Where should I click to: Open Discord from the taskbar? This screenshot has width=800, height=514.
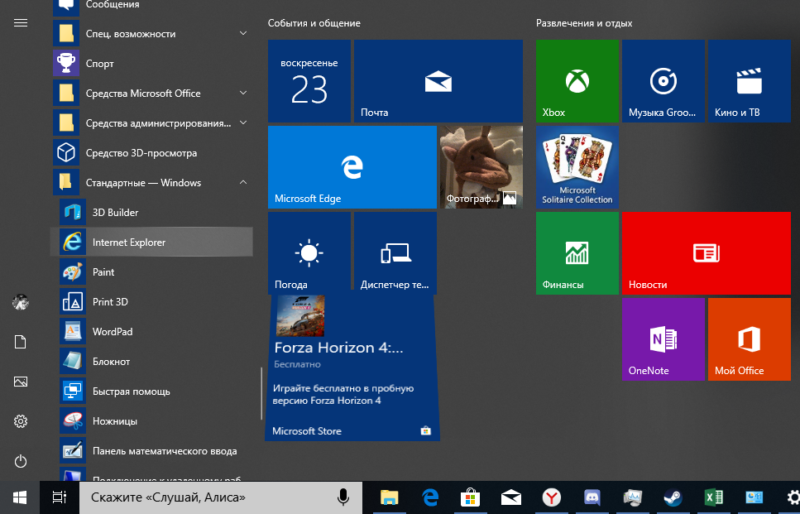pos(592,497)
